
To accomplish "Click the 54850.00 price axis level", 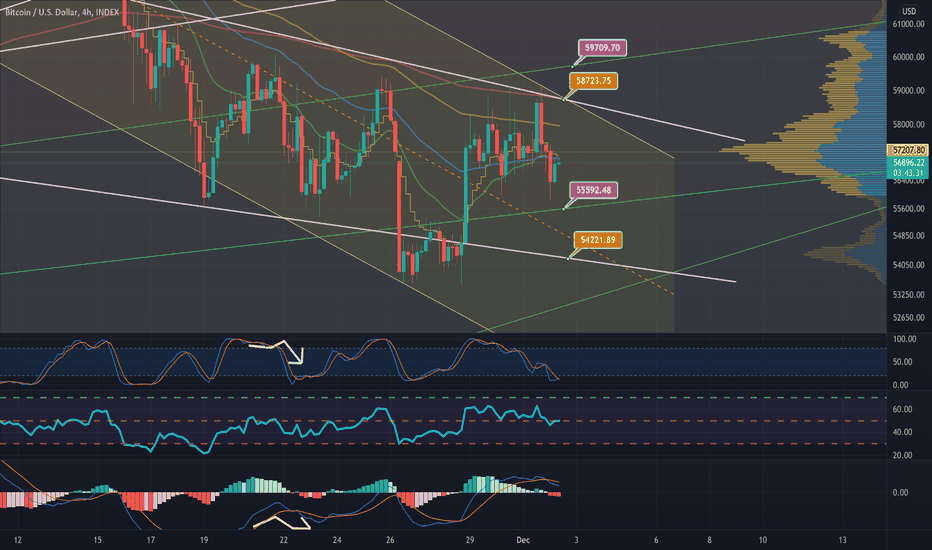I will click(x=908, y=235).
